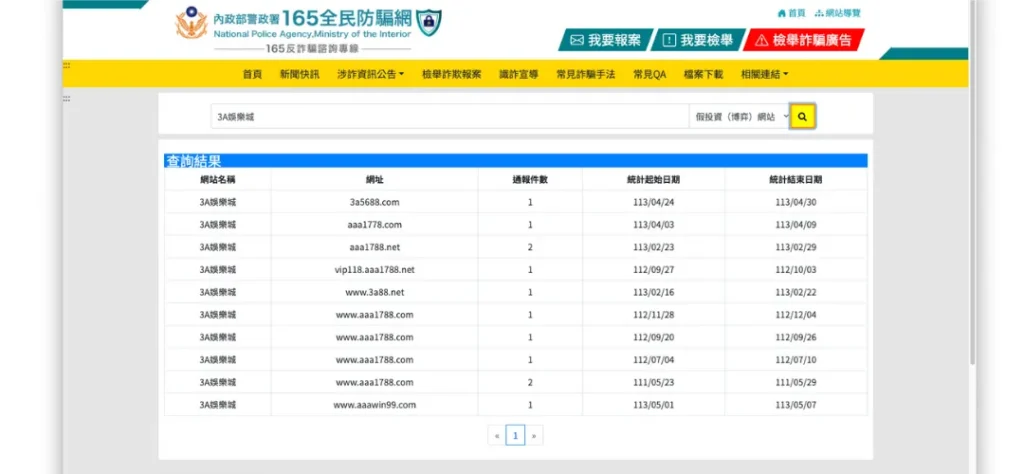Click the 網站名稱 column header
1024x474 pixels.
(x=217, y=180)
